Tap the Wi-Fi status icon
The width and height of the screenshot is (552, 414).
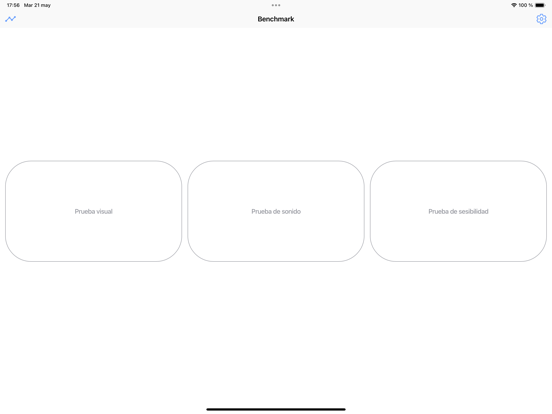point(514,5)
